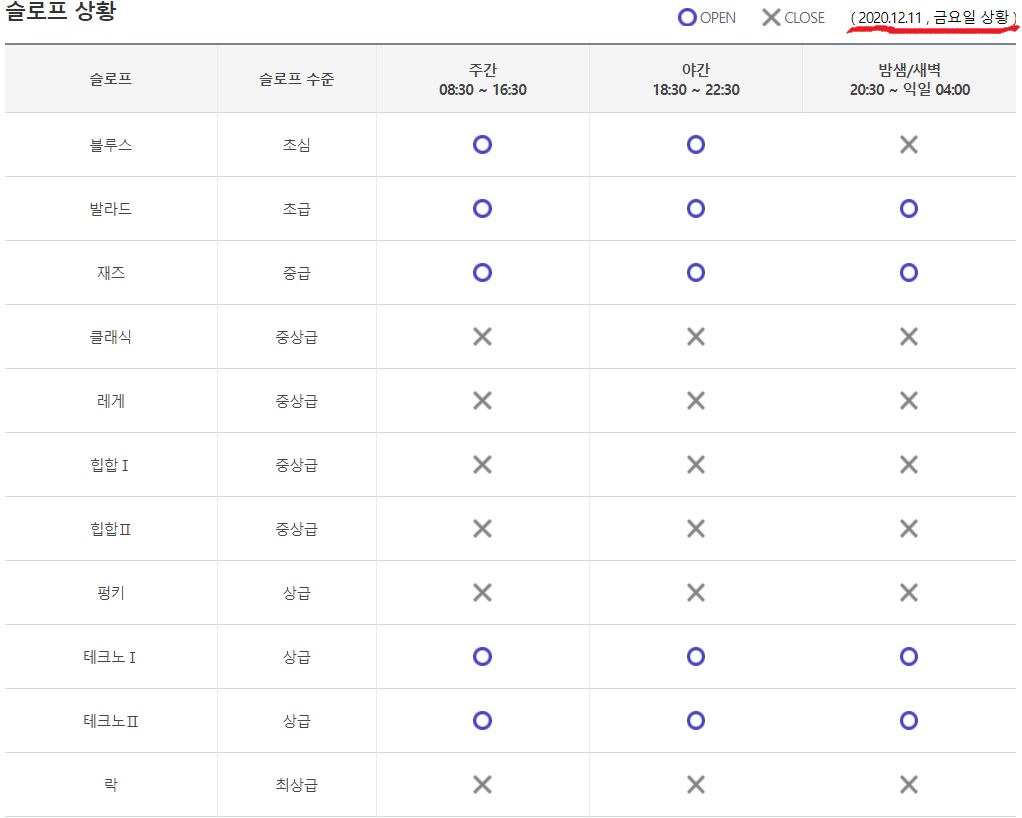Click the X mark for 펑키 야간

pos(696,593)
